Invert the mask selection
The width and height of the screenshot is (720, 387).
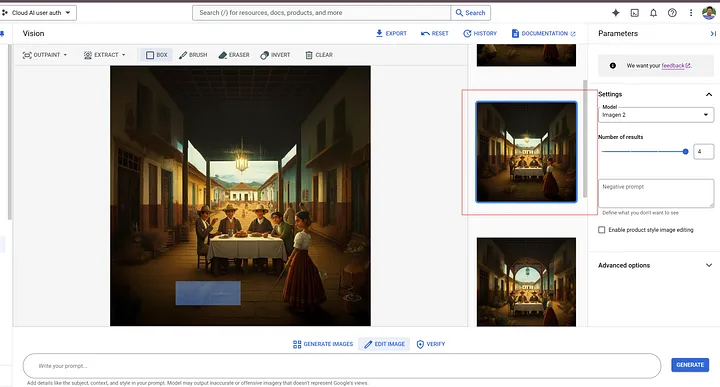275,55
